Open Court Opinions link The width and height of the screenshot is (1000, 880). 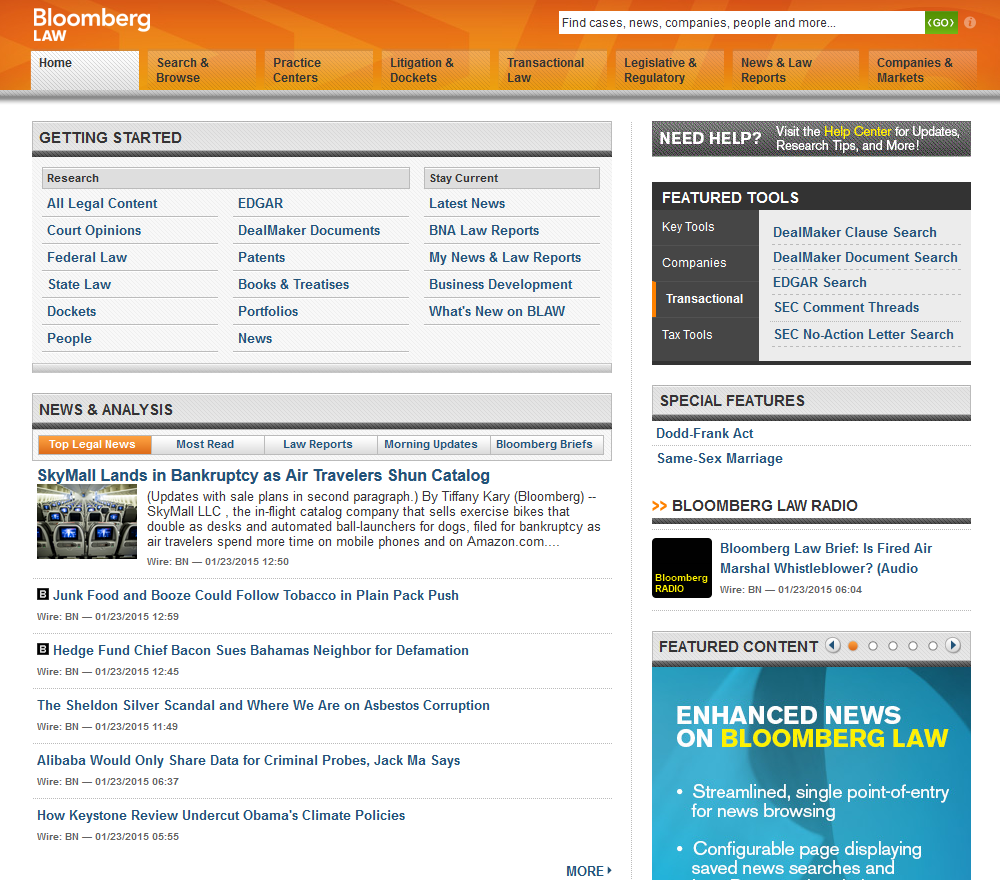[x=94, y=230]
